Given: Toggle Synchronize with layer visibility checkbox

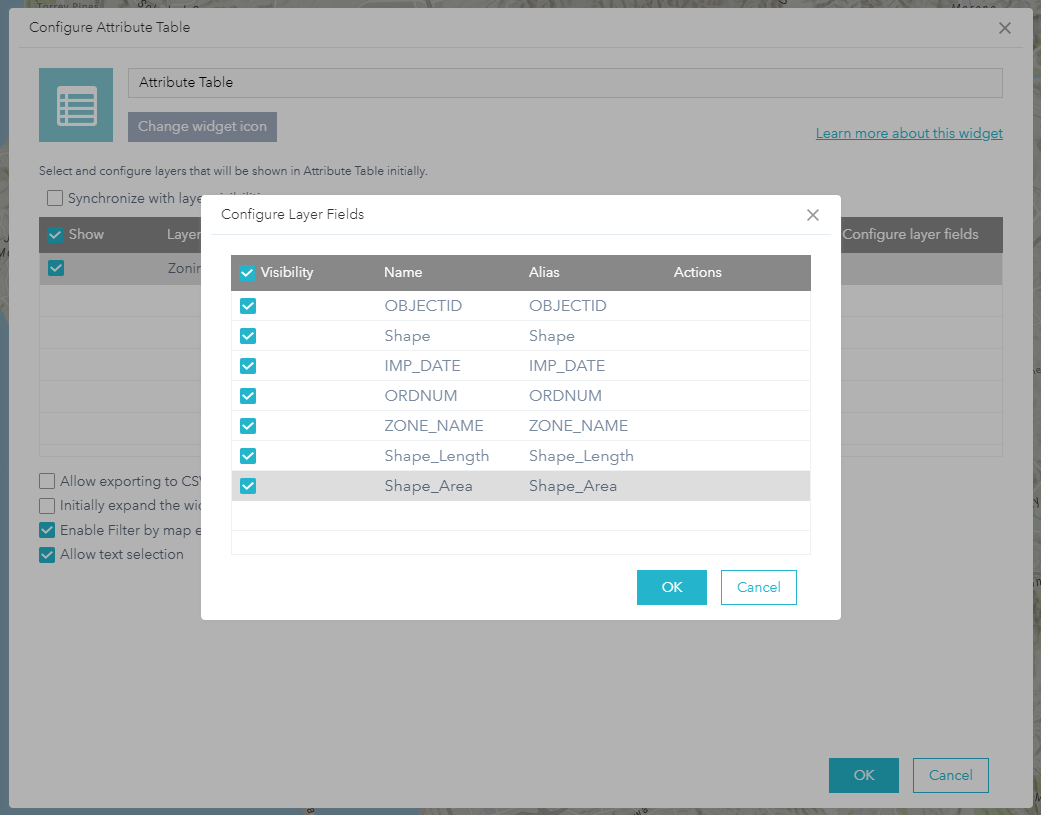Looking at the screenshot, I should pos(55,198).
